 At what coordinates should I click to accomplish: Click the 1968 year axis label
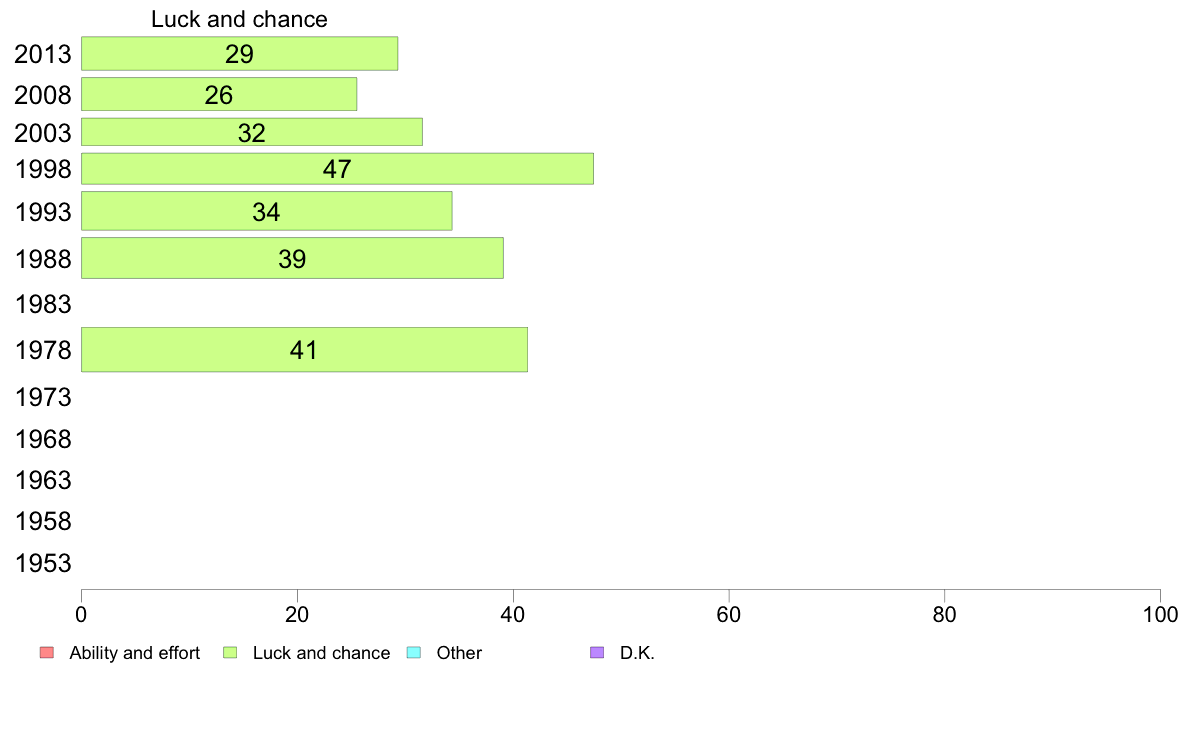43,439
